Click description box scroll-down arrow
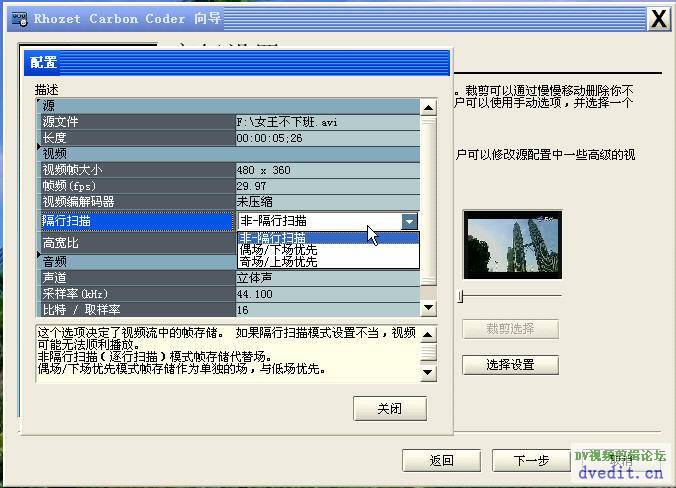676x488 pixels. (x=429, y=372)
